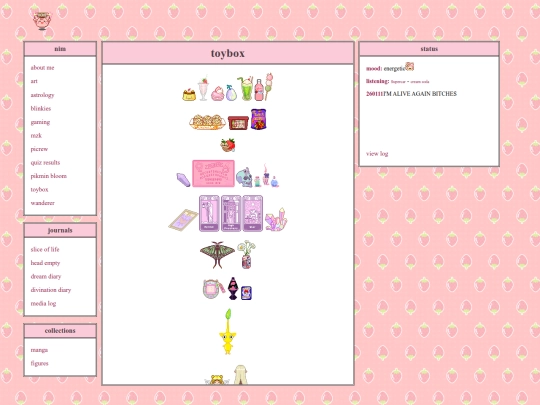Select the black and pink lava lamp
Viewport: 540px width, 405px height.
click(233, 288)
